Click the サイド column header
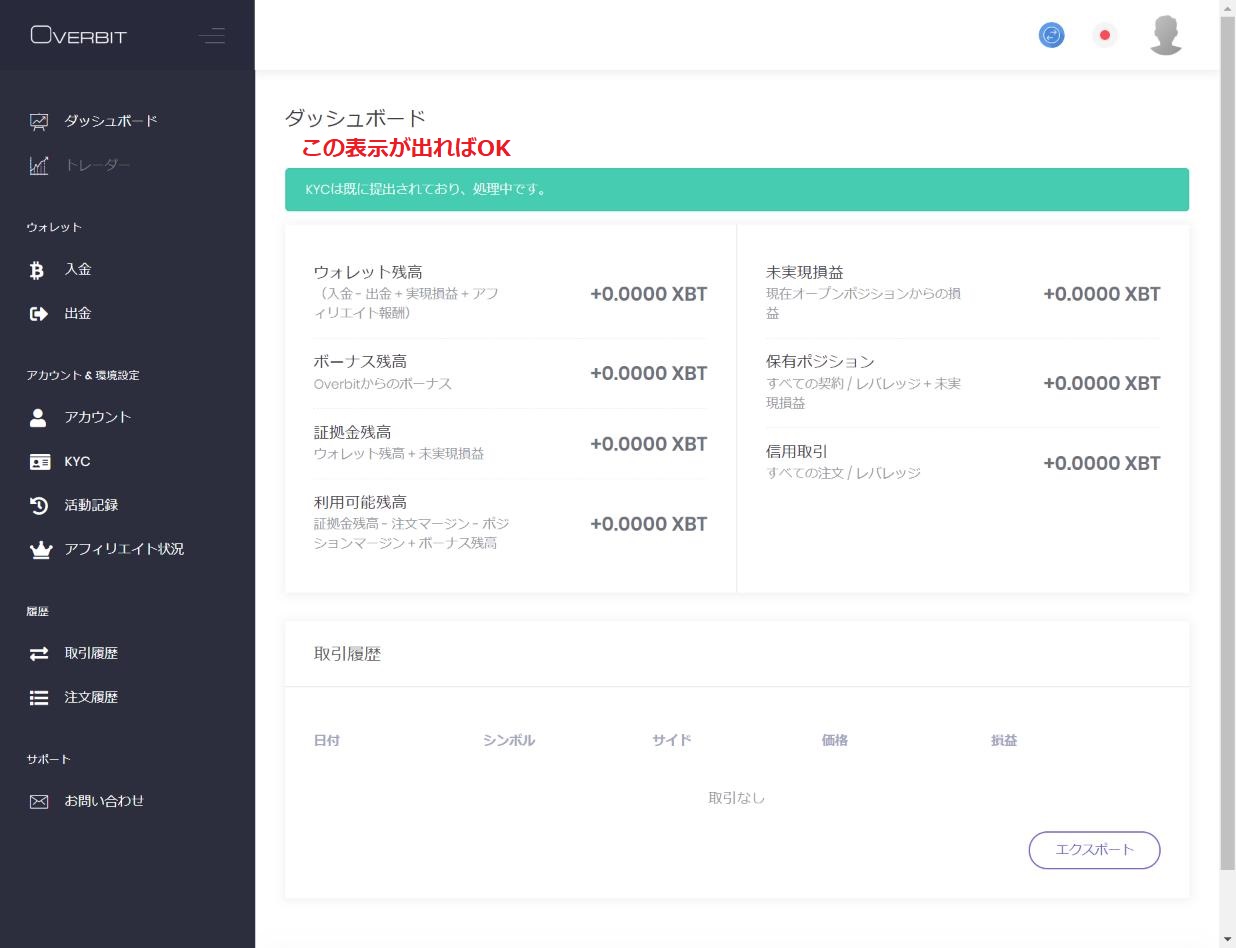The width and height of the screenshot is (1236, 948). coord(672,741)
